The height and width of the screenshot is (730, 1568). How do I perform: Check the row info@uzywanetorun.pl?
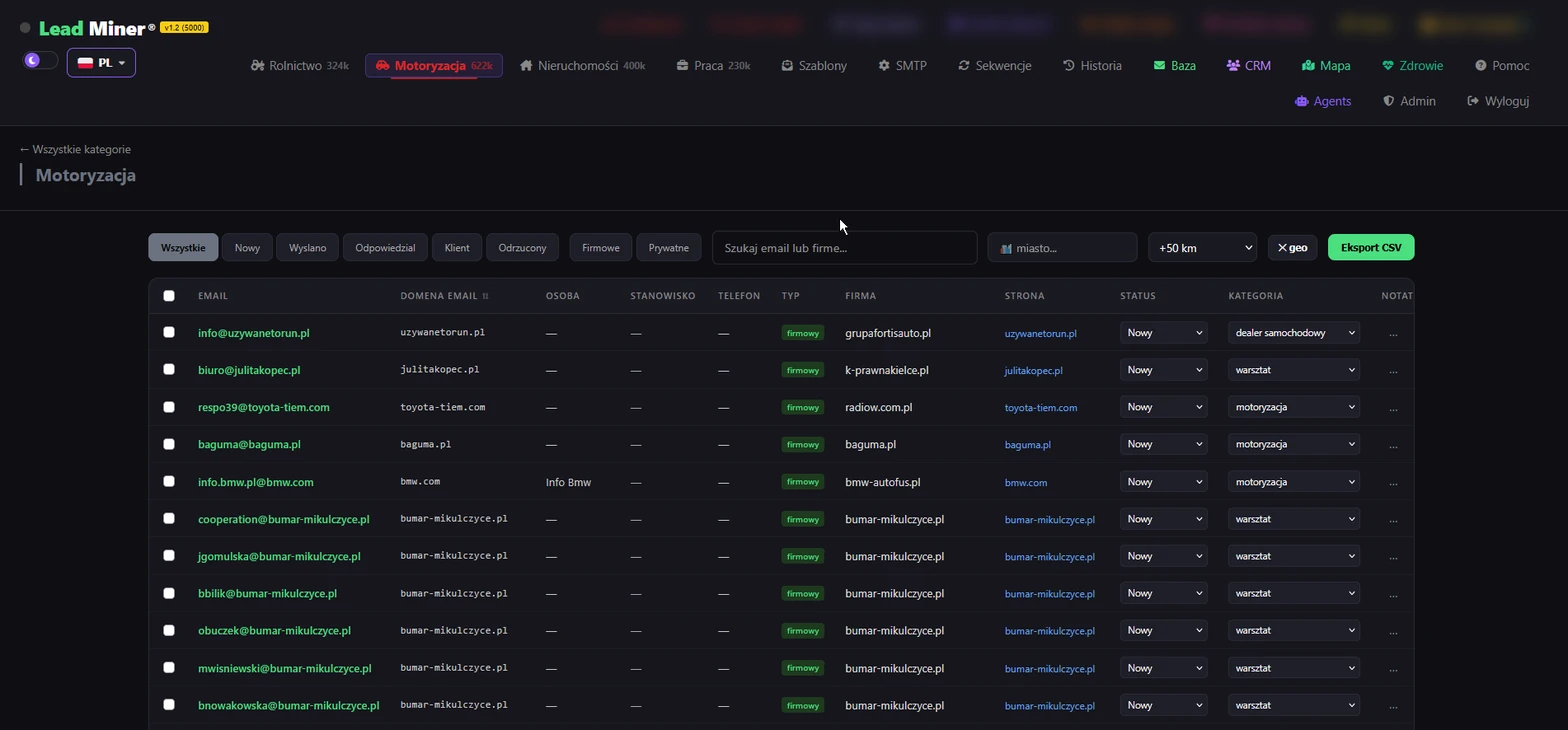click(169, 332)
